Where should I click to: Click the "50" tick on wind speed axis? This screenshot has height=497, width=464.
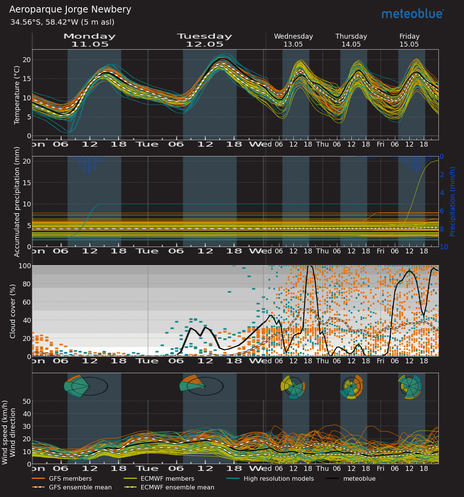(26, 401)
